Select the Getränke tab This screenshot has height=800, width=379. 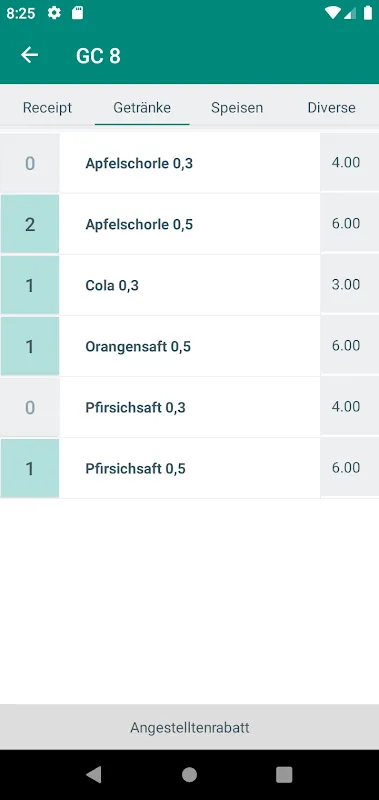pyautogui.click(x=142, y=108)
